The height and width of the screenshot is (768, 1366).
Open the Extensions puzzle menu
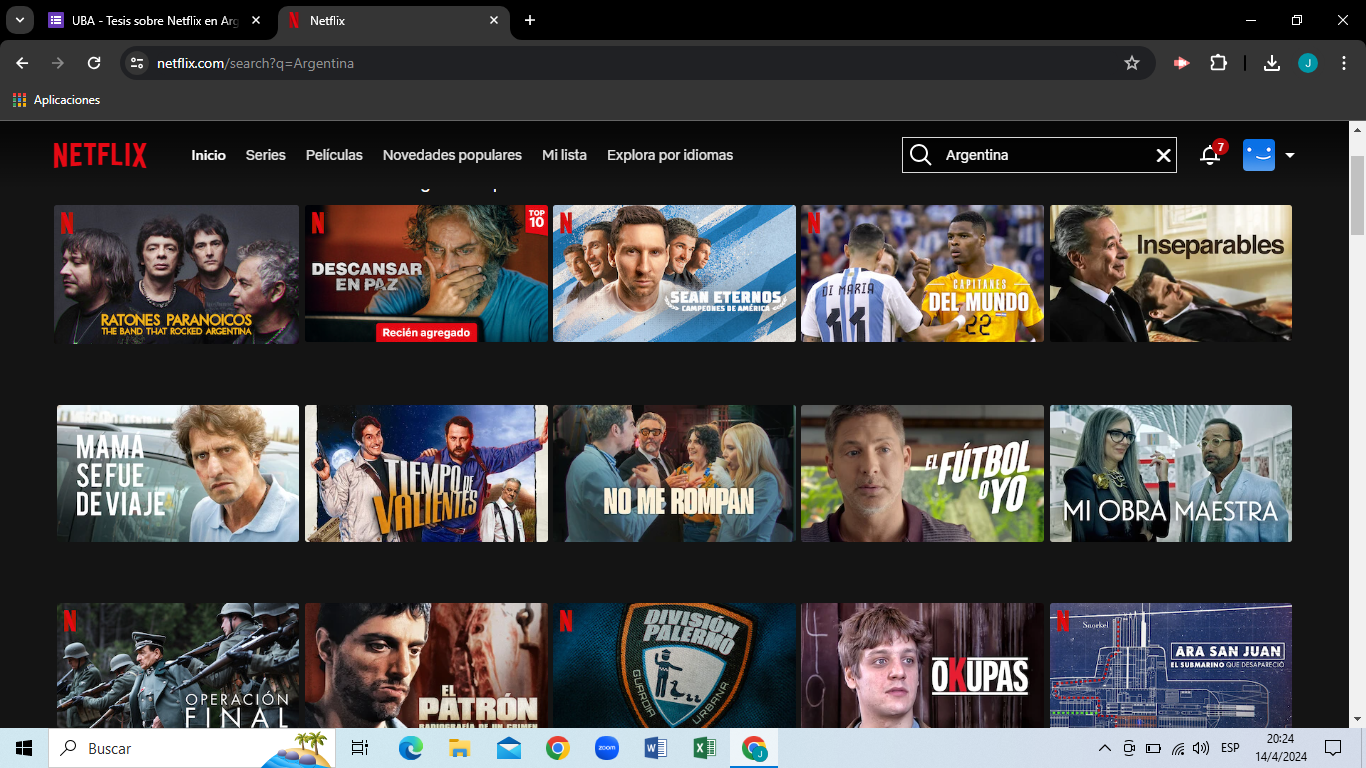[1218, 63]
